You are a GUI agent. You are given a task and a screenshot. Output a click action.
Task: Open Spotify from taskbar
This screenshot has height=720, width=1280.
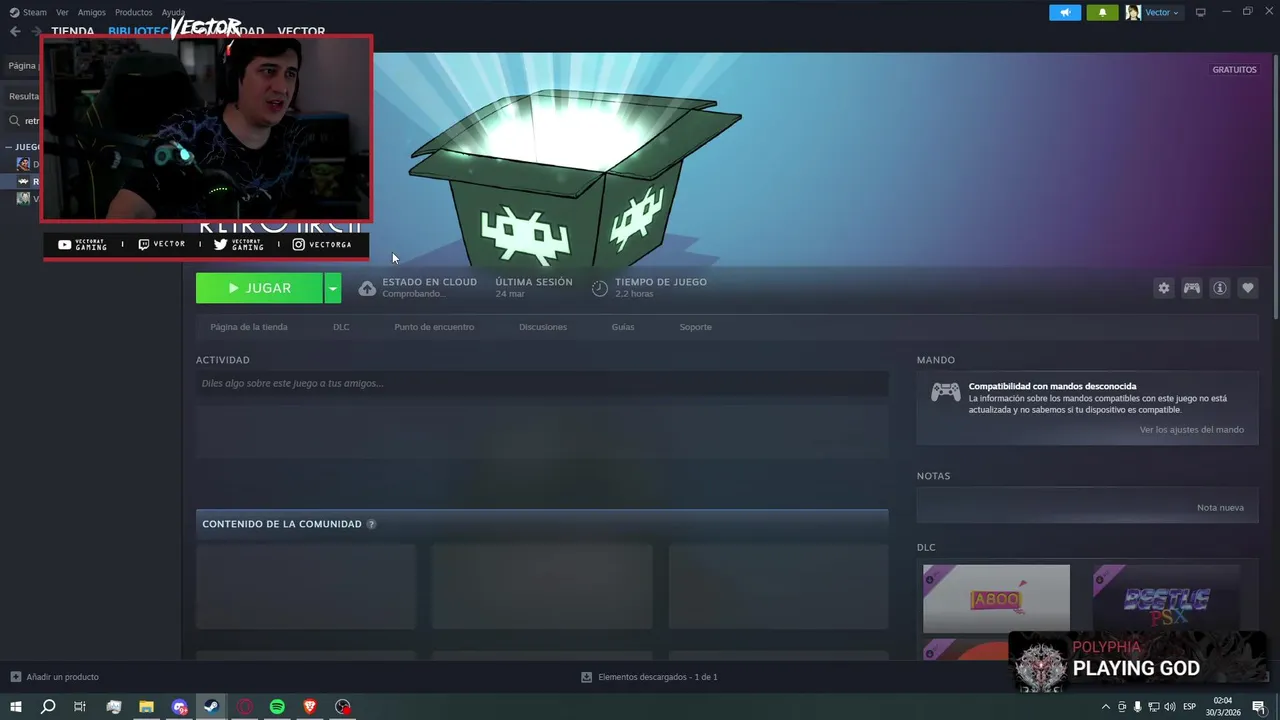coord(278,707)
